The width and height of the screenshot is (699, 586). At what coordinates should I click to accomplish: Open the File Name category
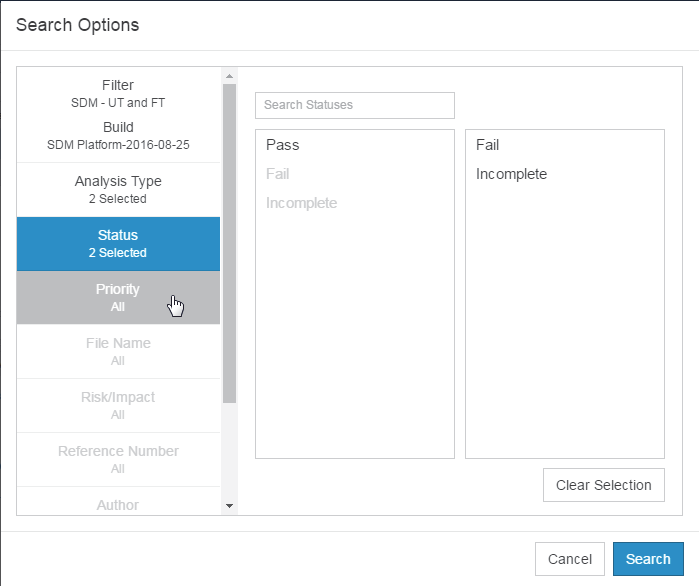coord(118,352)
